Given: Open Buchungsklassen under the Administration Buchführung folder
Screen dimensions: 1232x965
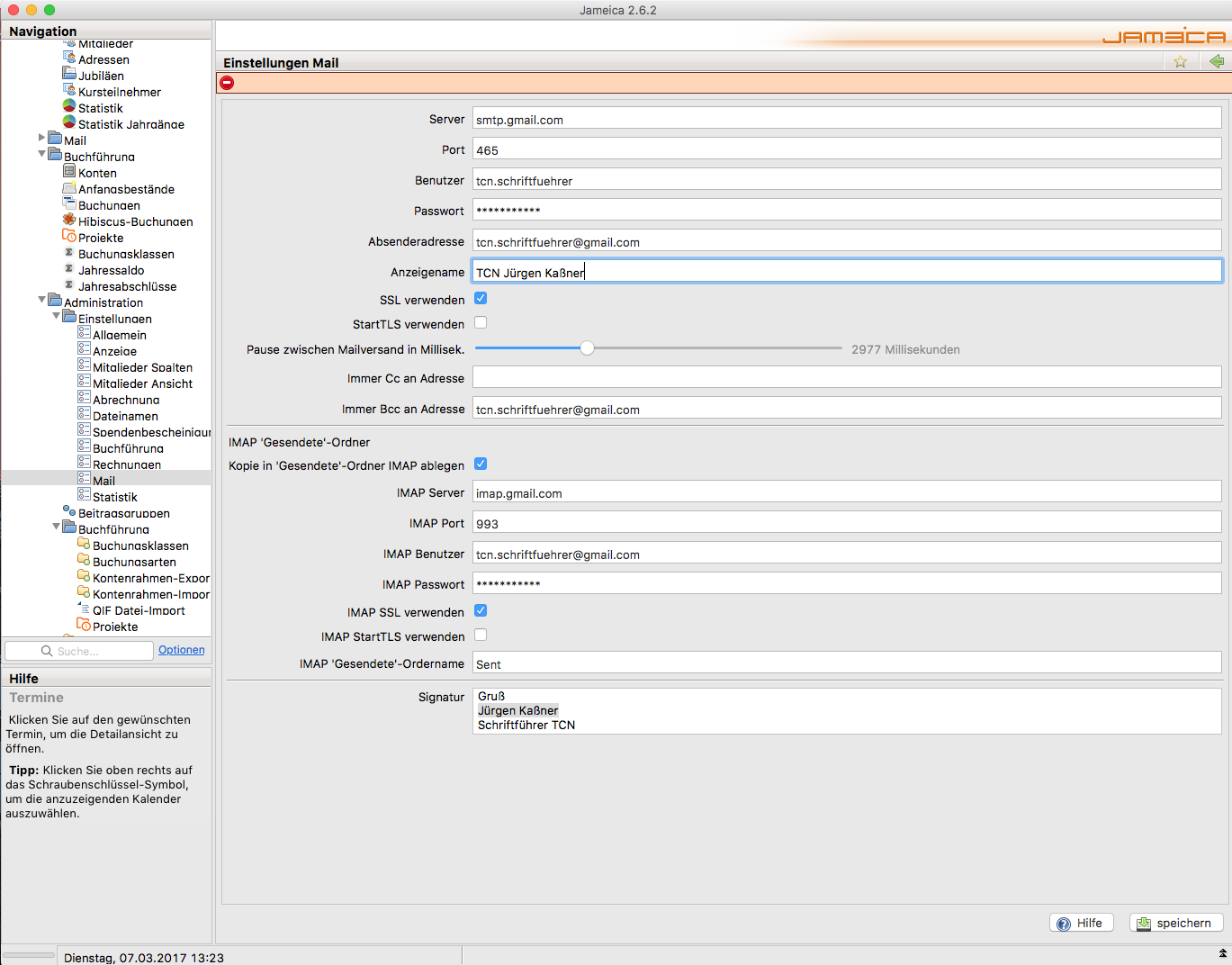Looking at the screenshot, I should click(140, 546).
